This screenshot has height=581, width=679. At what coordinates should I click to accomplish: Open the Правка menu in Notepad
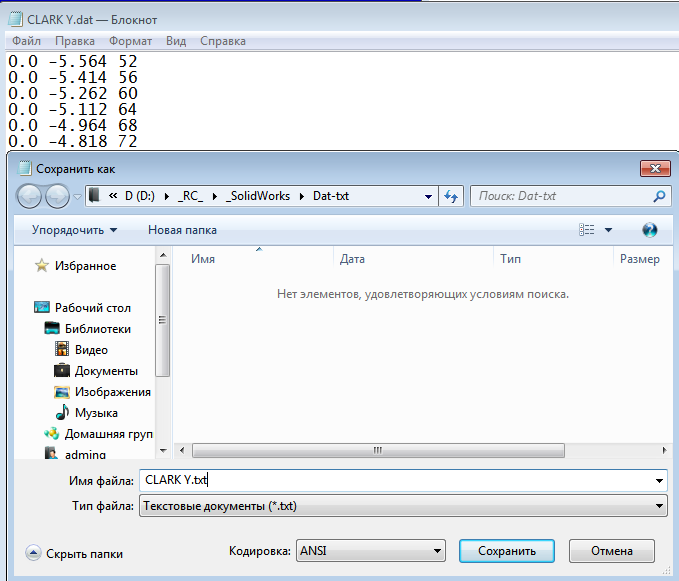pos(75,41)
